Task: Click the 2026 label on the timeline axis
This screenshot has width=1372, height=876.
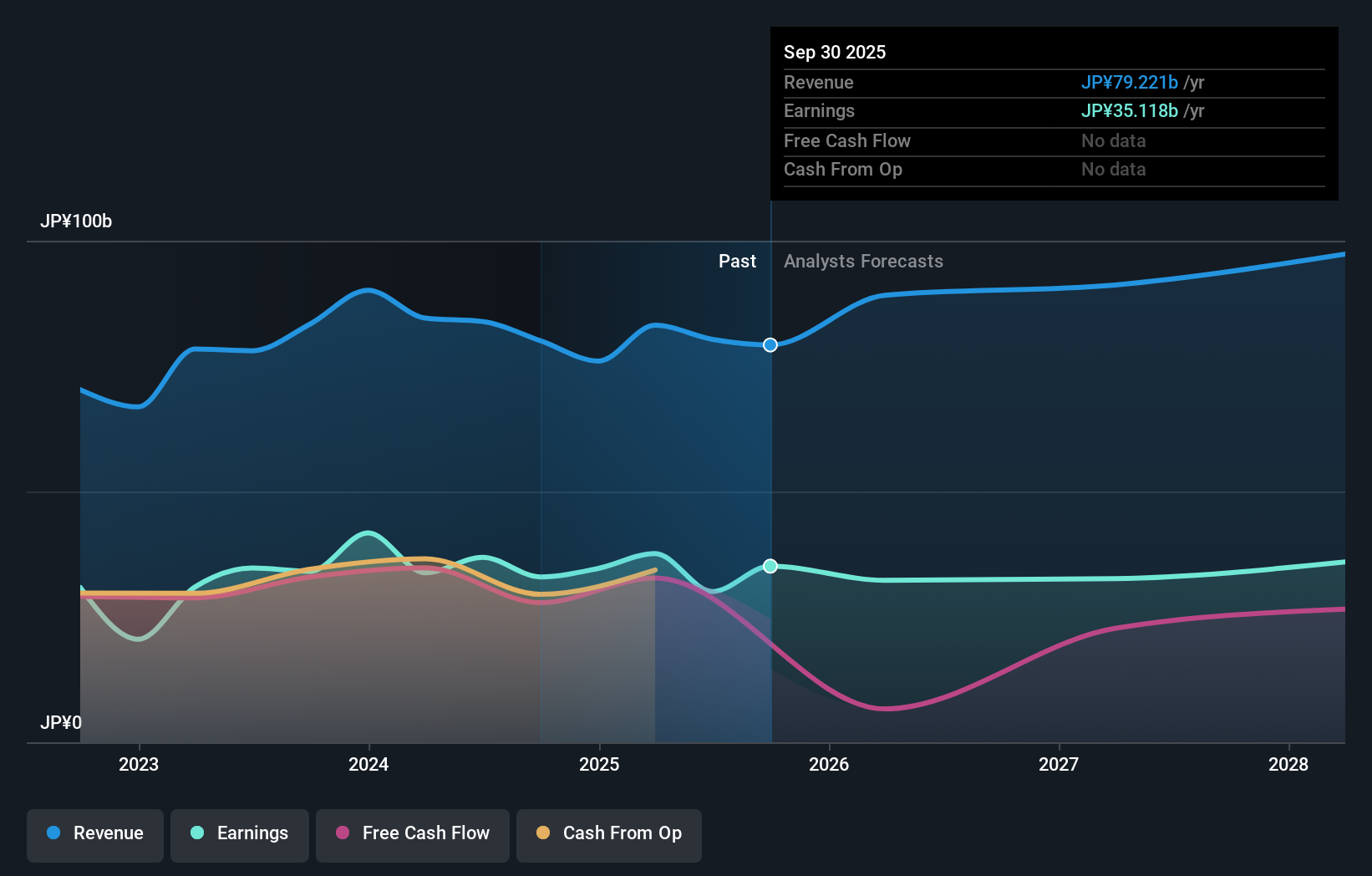Action: 828,764
